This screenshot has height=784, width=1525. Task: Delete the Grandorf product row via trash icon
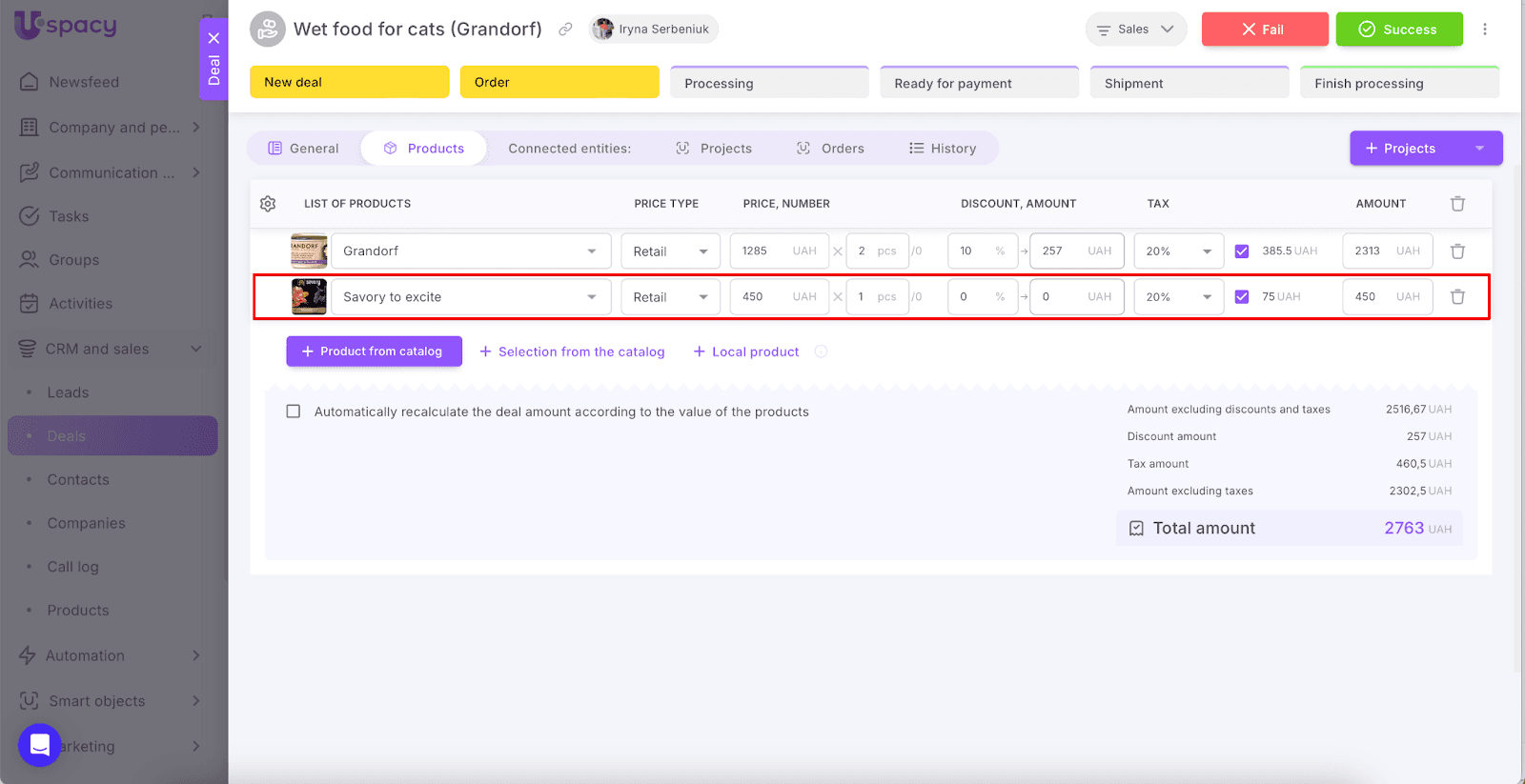1457,251
